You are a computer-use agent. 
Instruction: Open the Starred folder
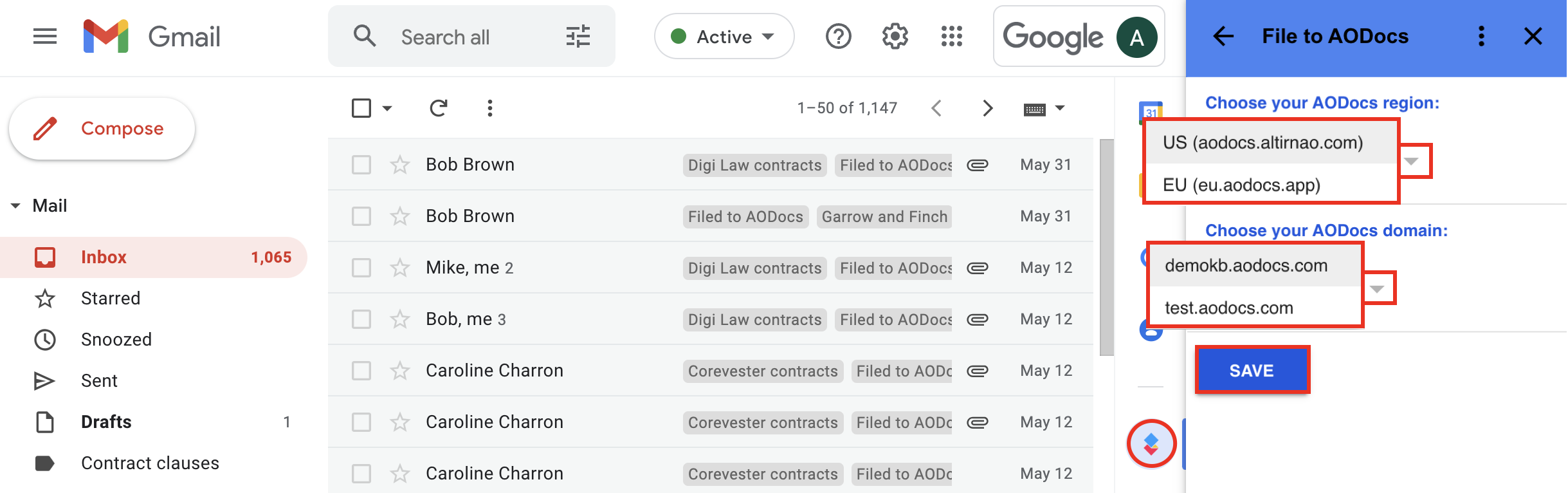point(153,299)
